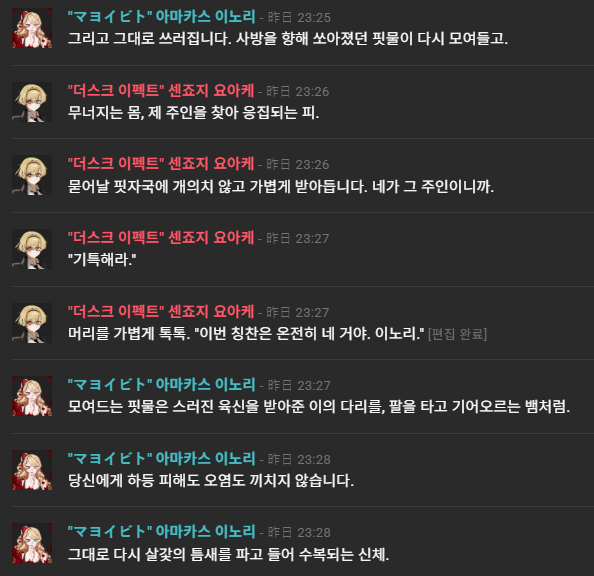The image size is (594, 576).
Task: Click username 아마카스 이노리 on the 23:25 message
Action: click(161, 17)
